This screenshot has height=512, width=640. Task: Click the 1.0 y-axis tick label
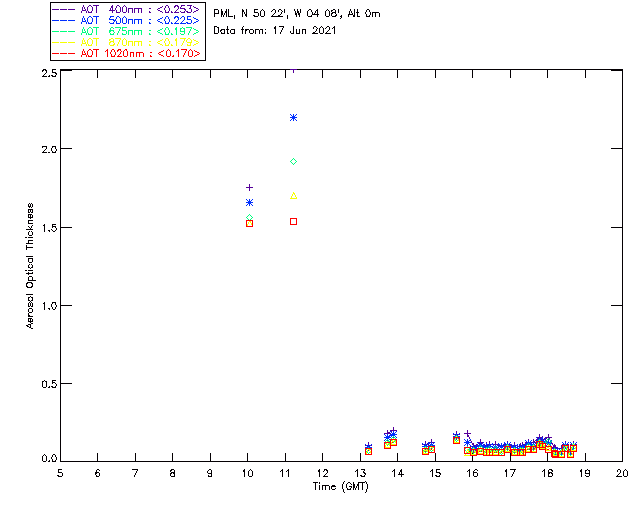click(x=49, y=306)
